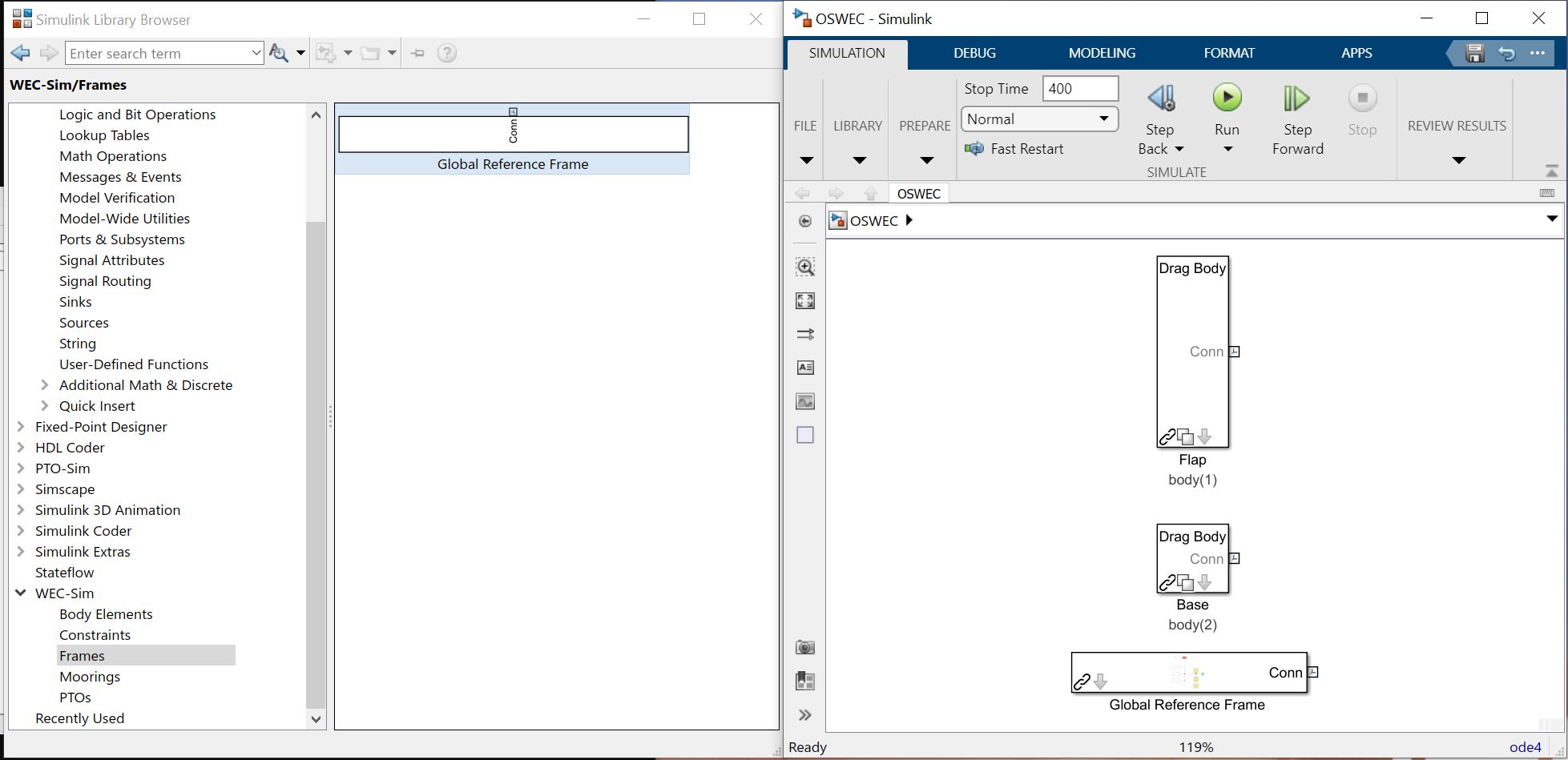Image resolution: width=1568 pixels, height=760 pixels.
Task: Select the Flap body(1) block
Action: (1192, 352)
